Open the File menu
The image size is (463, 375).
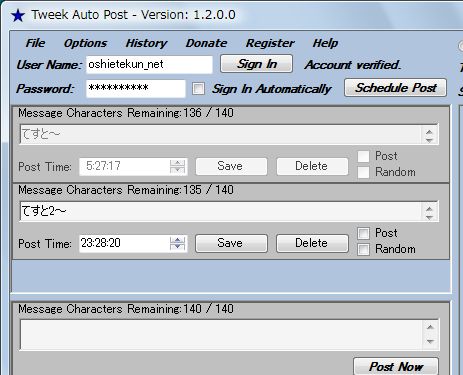tap(35, 43)
